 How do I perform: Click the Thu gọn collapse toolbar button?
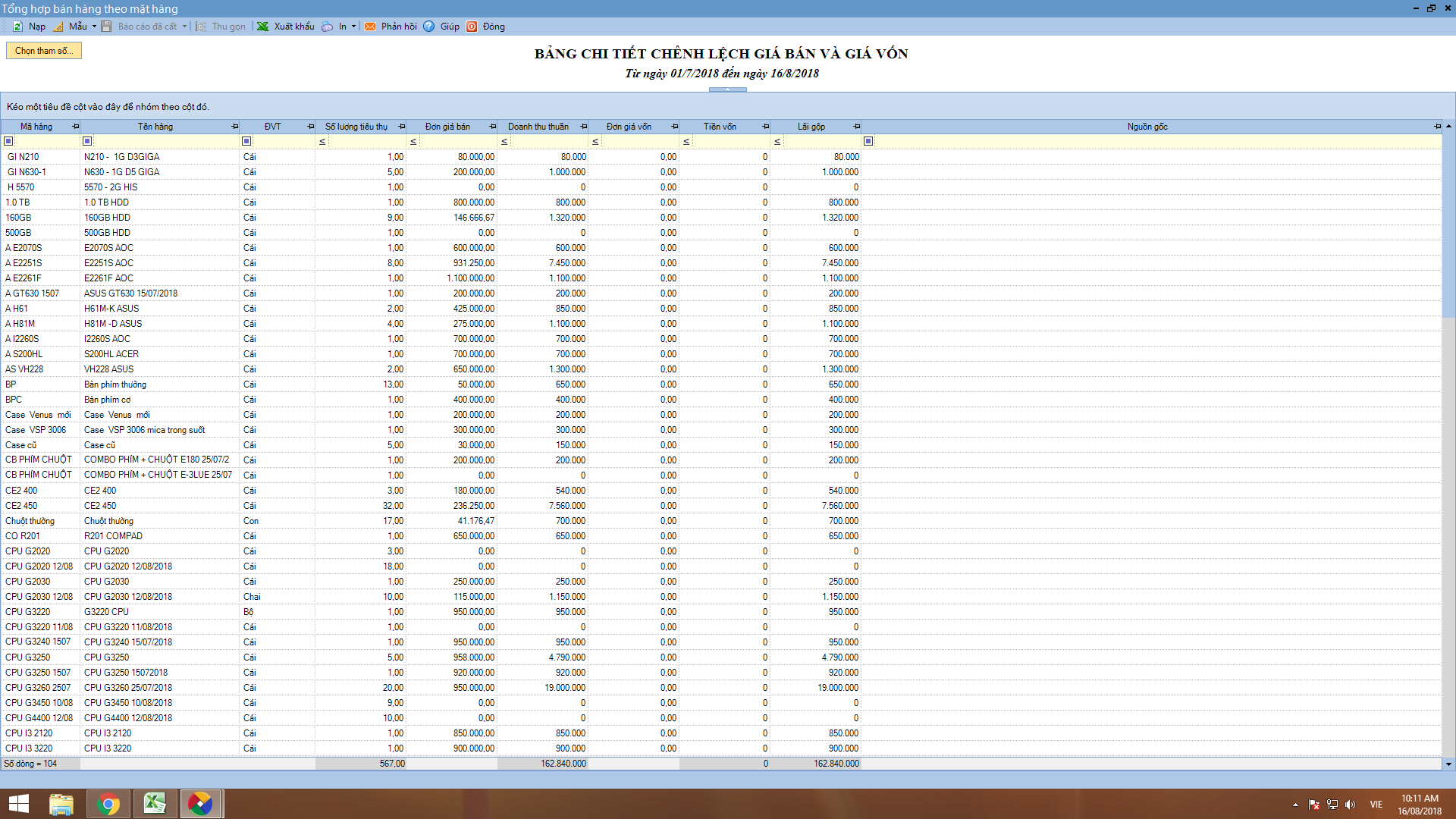tap(221, 27)
